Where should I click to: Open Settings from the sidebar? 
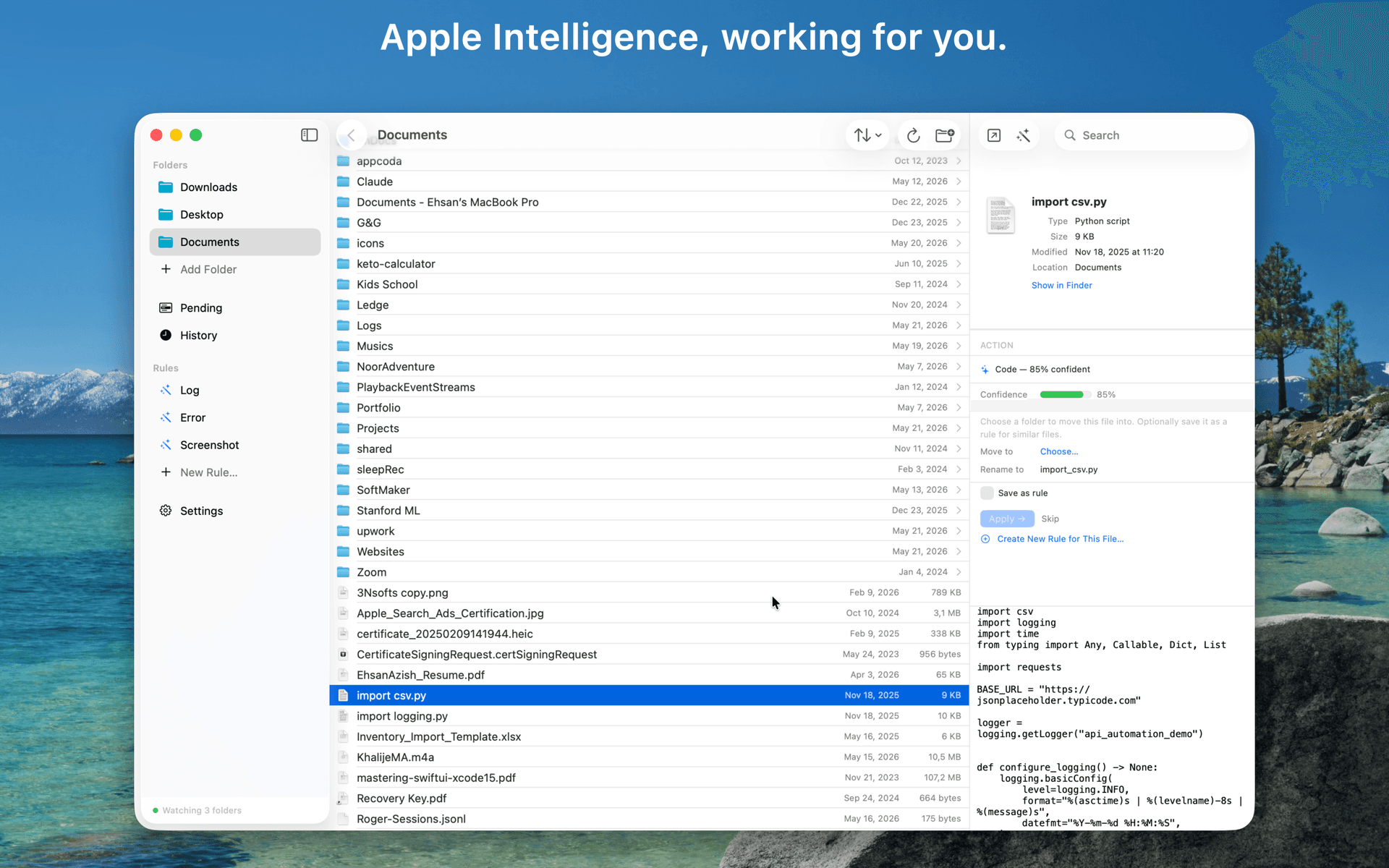(x=235, y=511)
